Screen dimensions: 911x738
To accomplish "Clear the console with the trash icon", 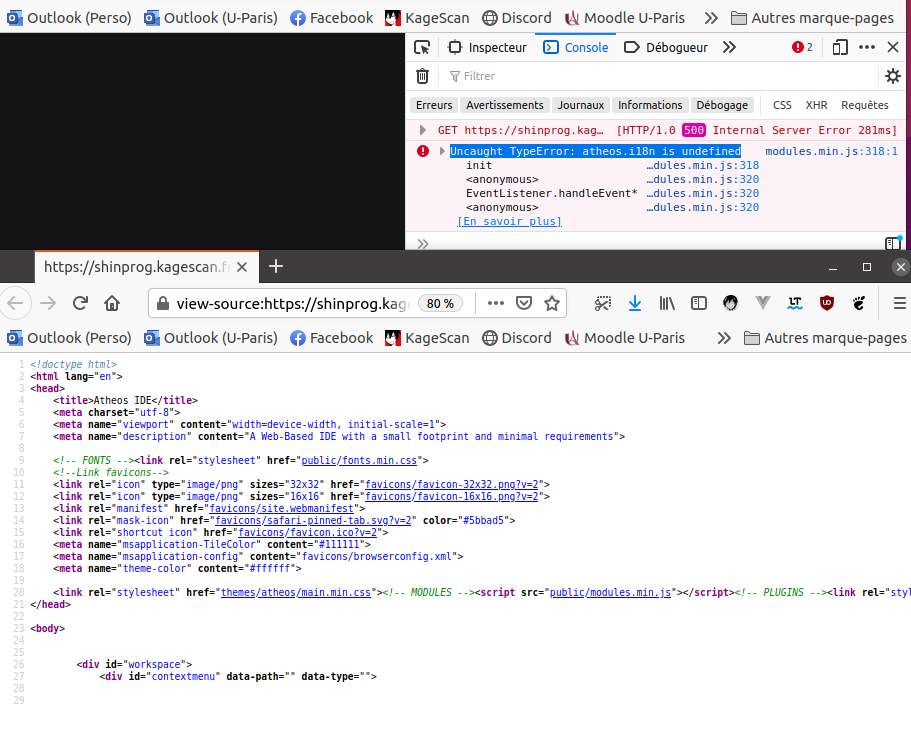I will coord(422,76).
